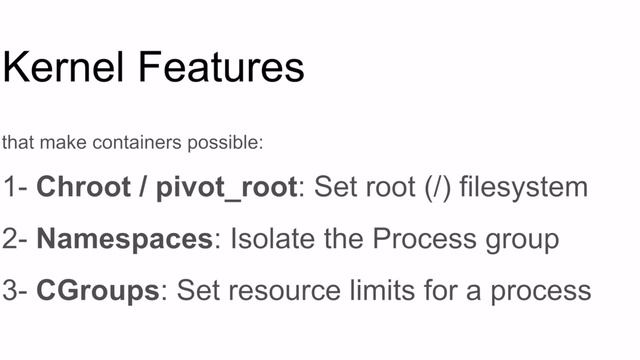The image size is (640, 360).
Task: Click the subtitle 'that make containers possible:'
Action: [x=133, y=143]
